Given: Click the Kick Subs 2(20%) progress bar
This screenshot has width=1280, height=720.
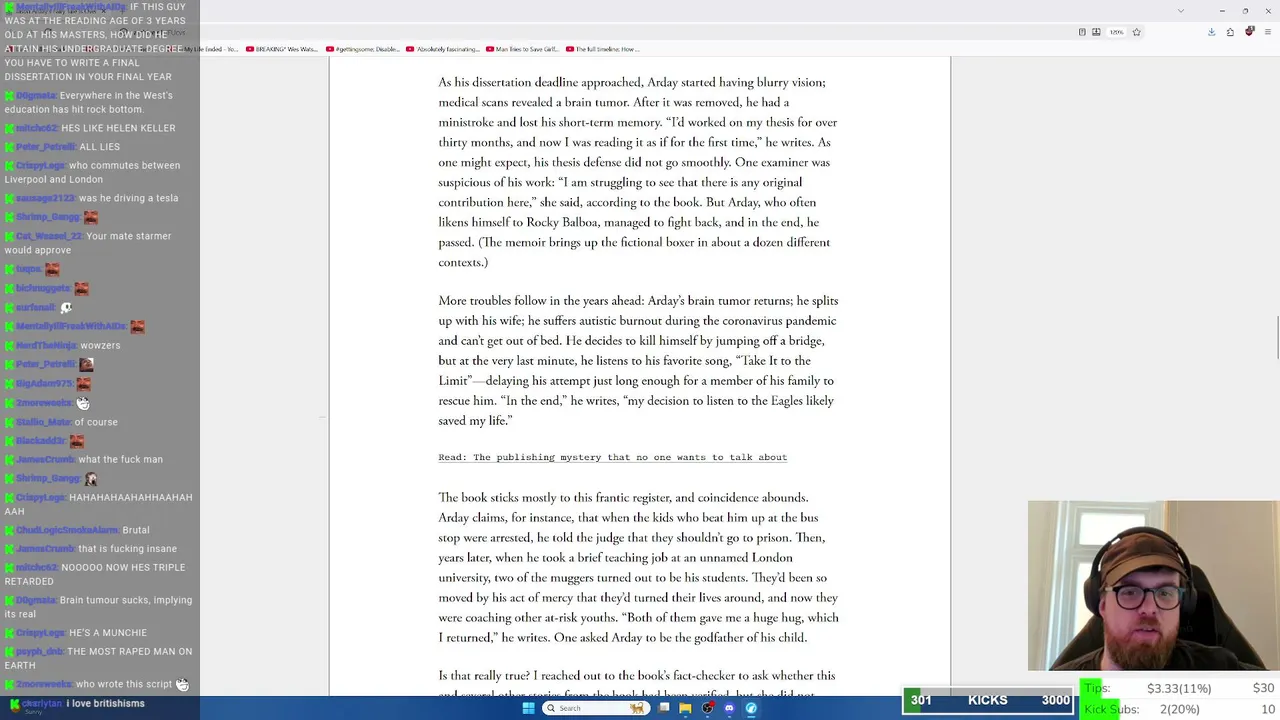Looking at the screenshot, I should (x=1180, y=709).
